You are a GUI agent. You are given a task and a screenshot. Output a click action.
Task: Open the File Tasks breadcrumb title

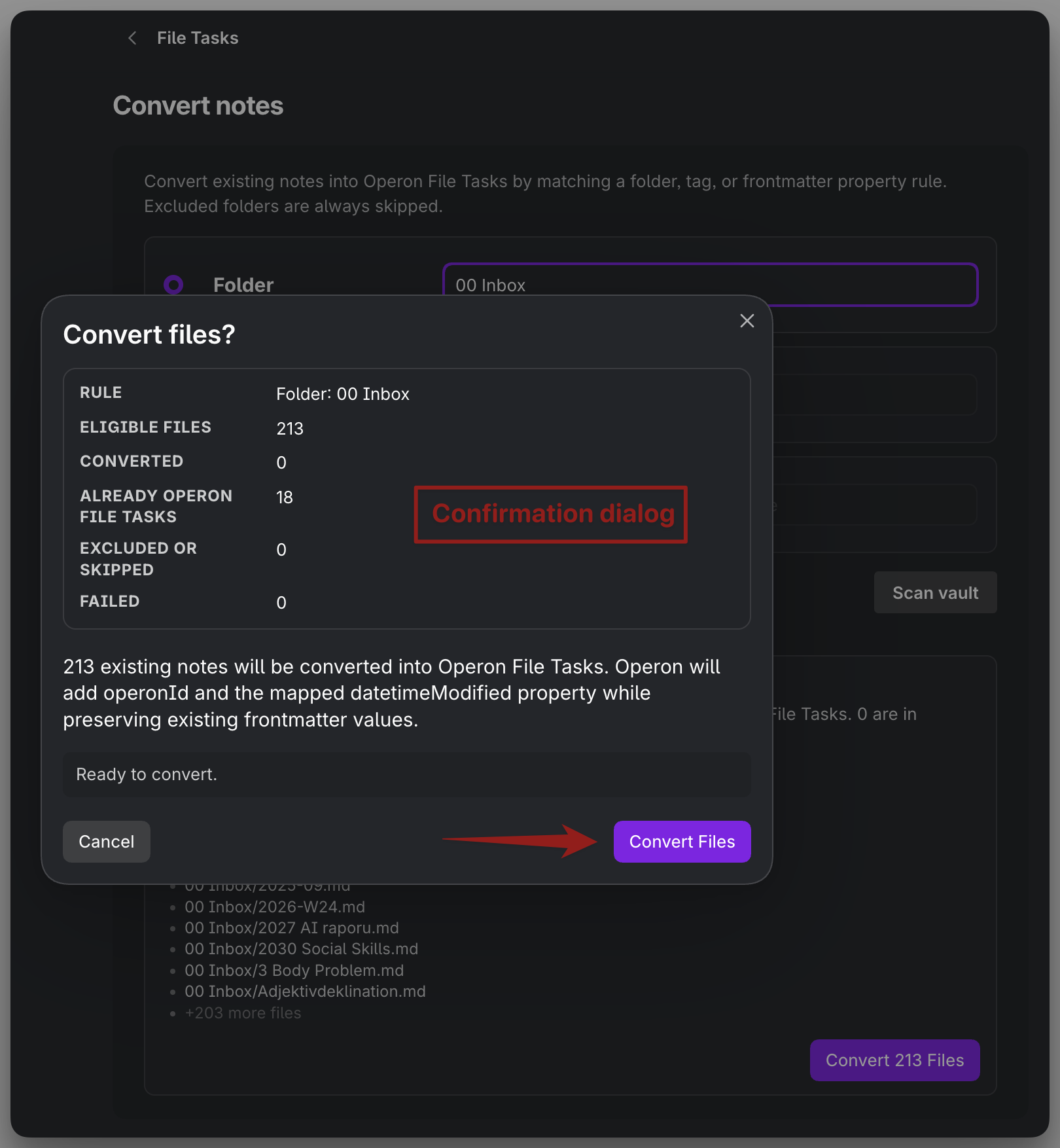point(198,38)
